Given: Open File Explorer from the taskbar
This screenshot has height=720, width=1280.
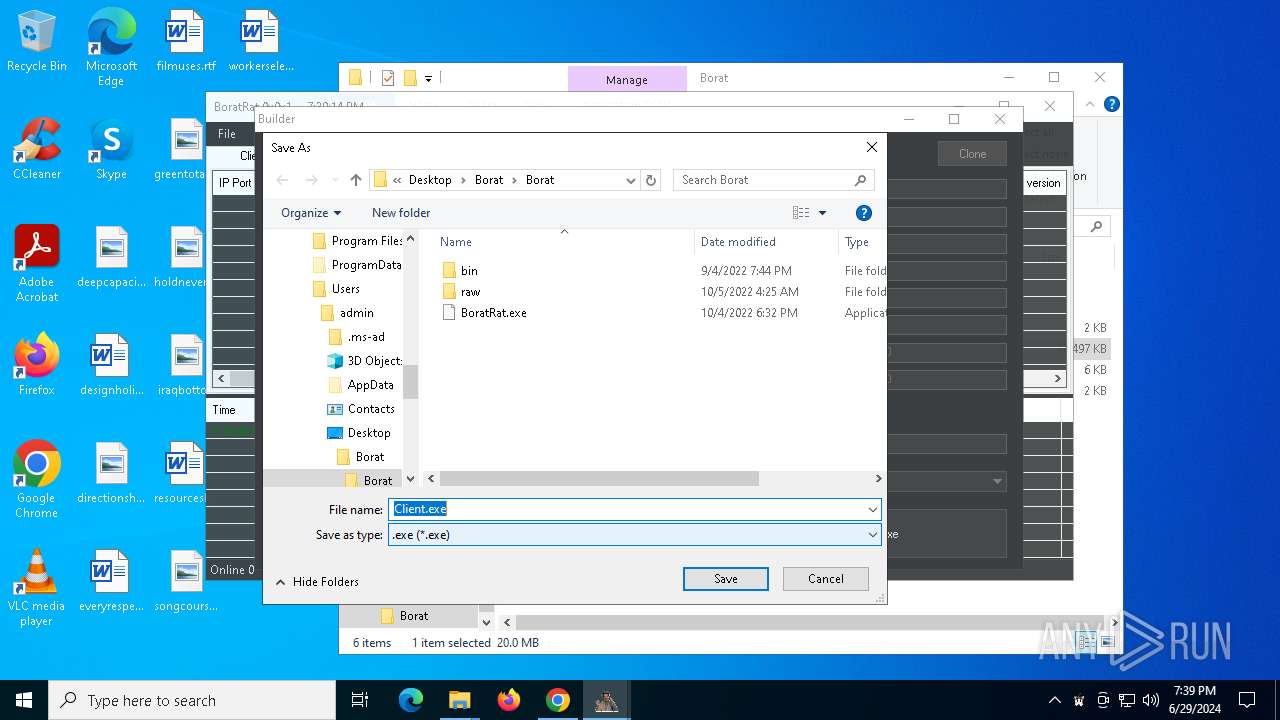Looking at the screenshot, I should point(460,700).
